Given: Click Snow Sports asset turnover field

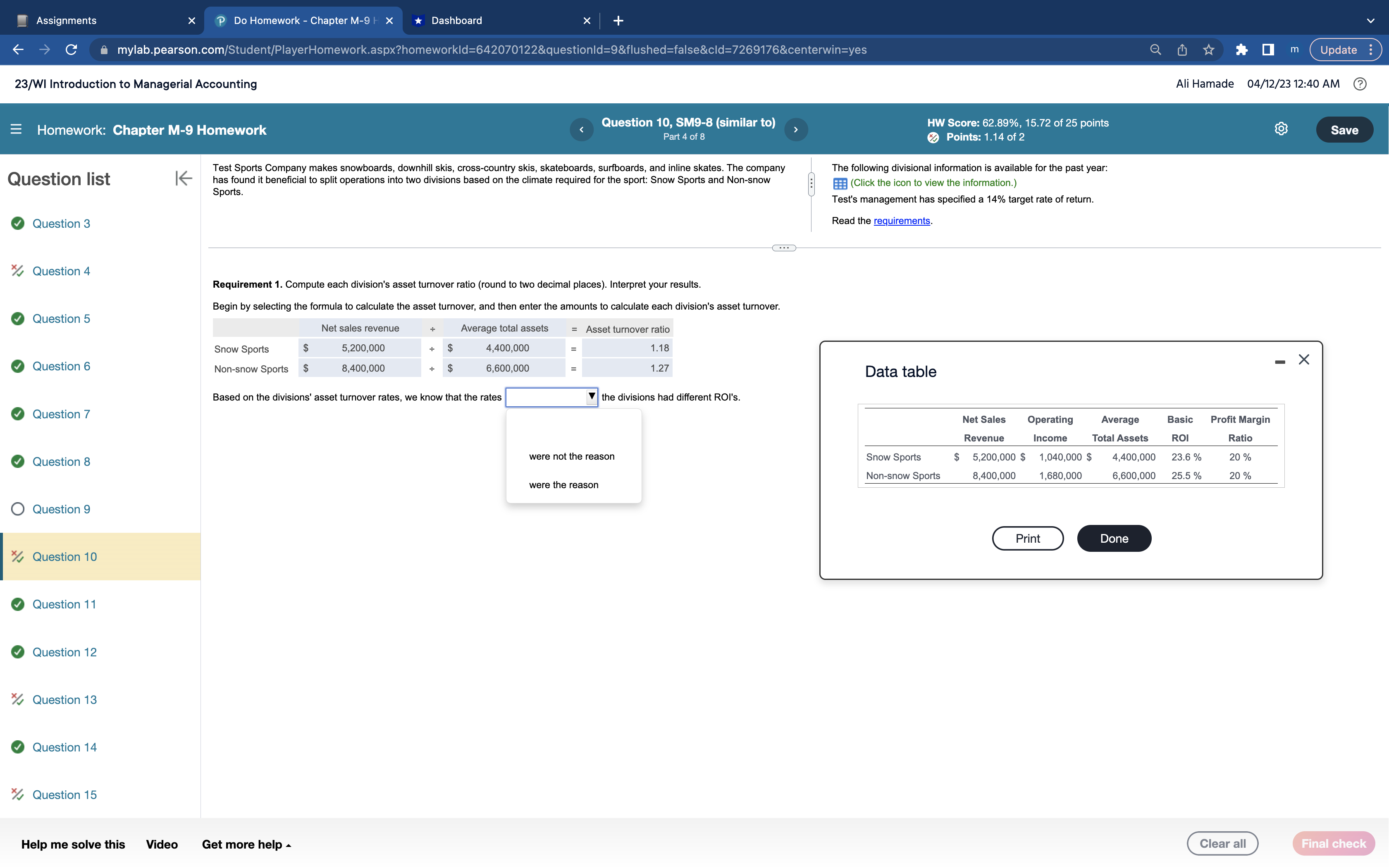Looking at the screenshot, I should coord(627,348).
